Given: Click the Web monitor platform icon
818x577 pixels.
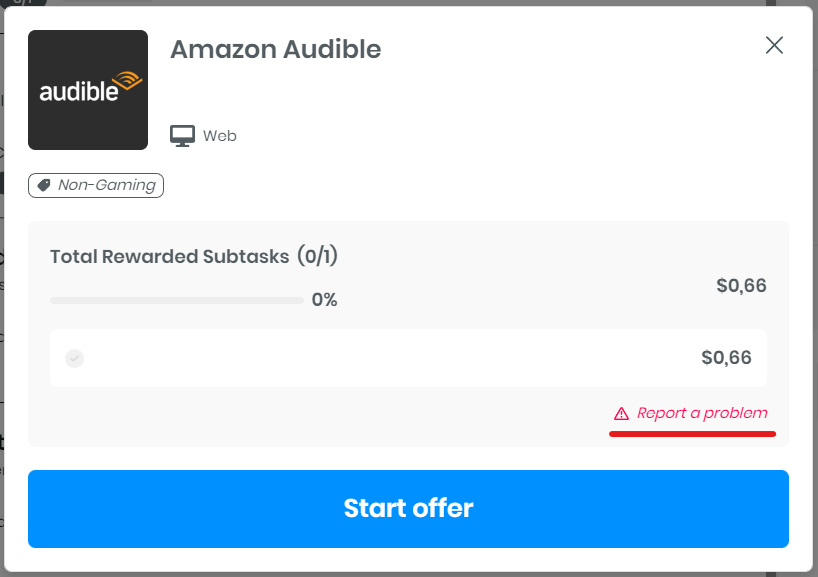Looking at the screenshot, I should (x=182, y=136).
